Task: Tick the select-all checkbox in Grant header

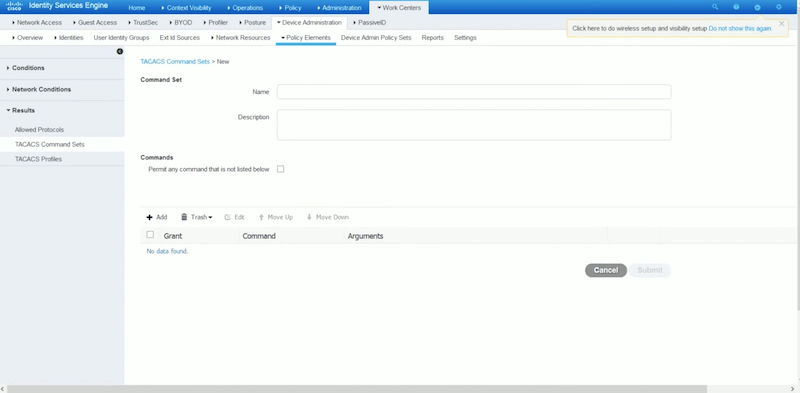Action: tap(150, 235)
